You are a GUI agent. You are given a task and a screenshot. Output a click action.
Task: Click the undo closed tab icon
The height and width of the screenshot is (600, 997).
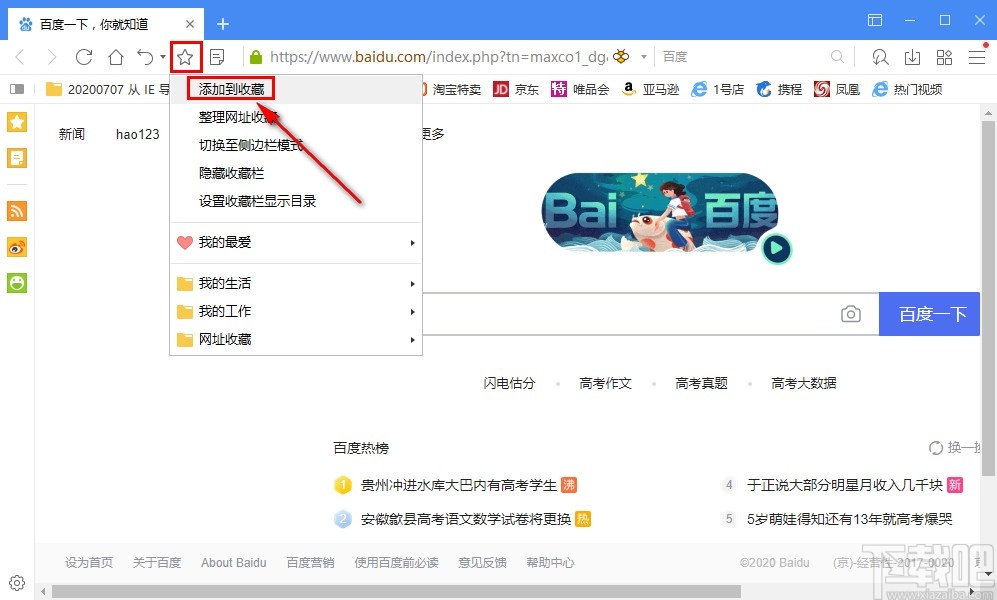pyautogui.click(x=145, y=57)
